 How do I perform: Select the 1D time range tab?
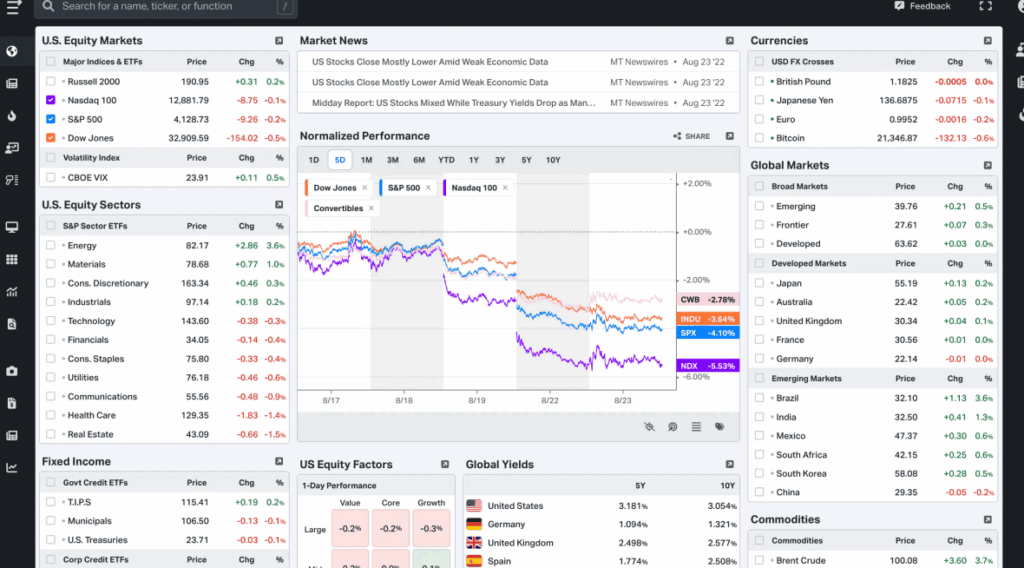click(x=313, y=160)
